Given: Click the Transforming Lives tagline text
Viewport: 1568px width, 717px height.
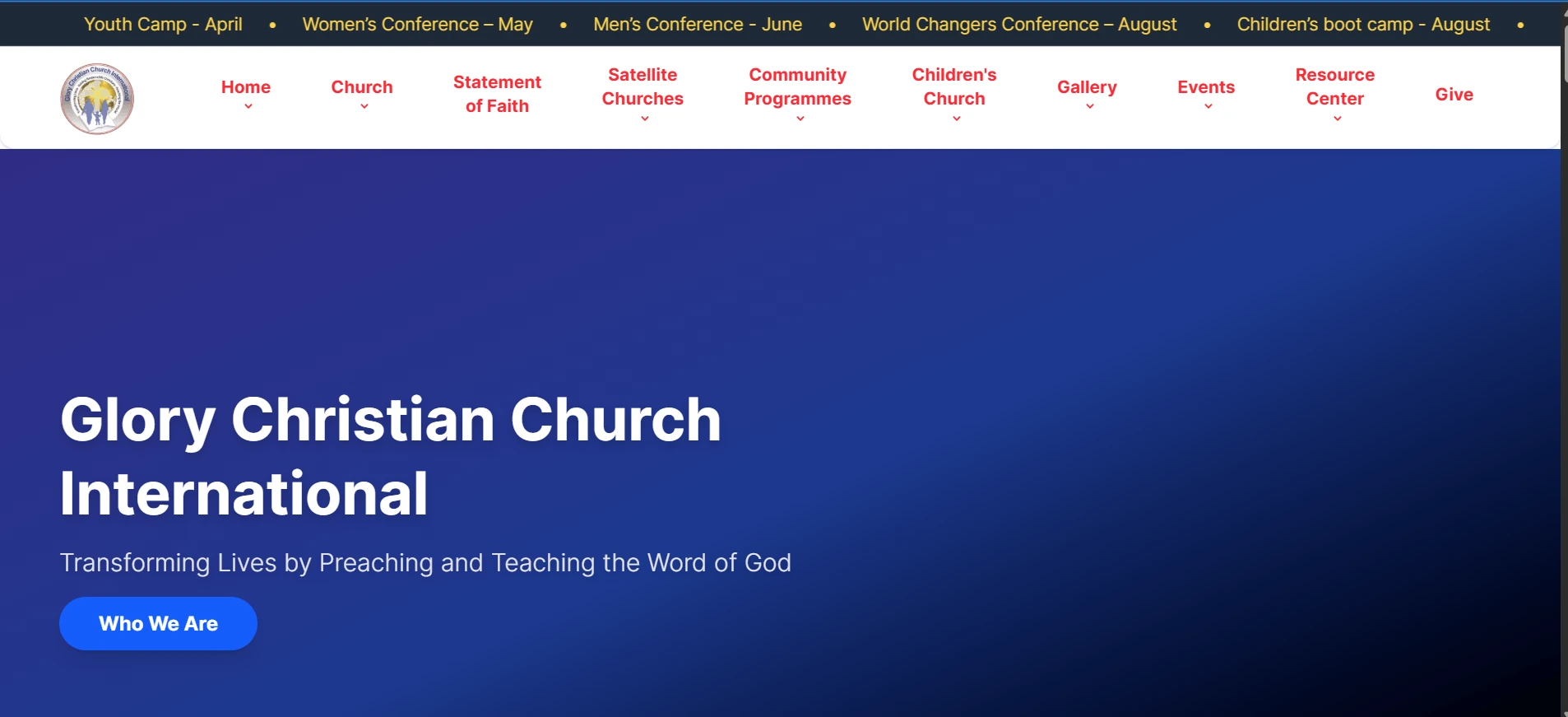Looking at the screenshot, I should (425, 563).
